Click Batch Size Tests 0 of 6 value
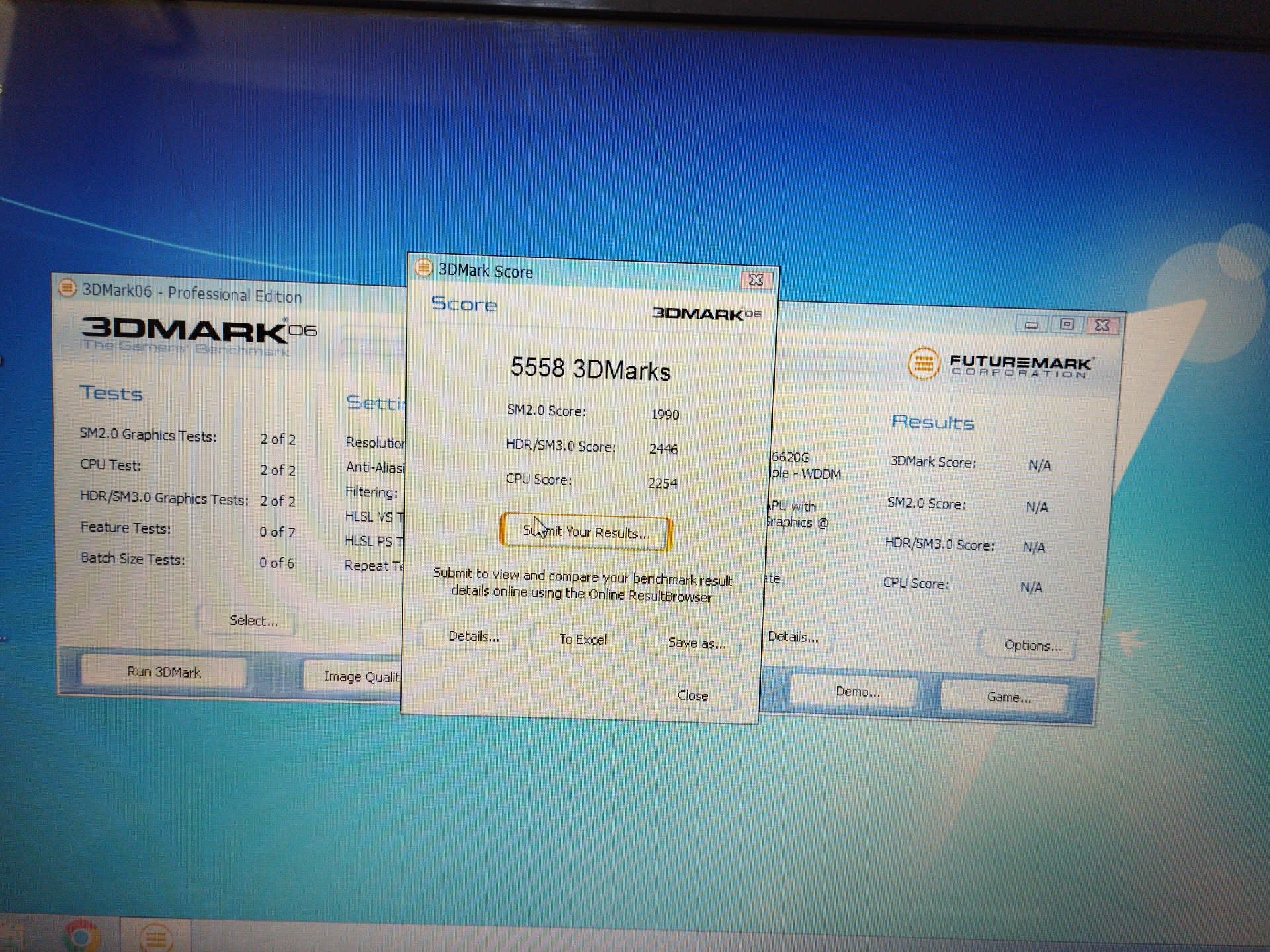The width and height of the screenshot is (1270, 952). click(x=276, y=563)
